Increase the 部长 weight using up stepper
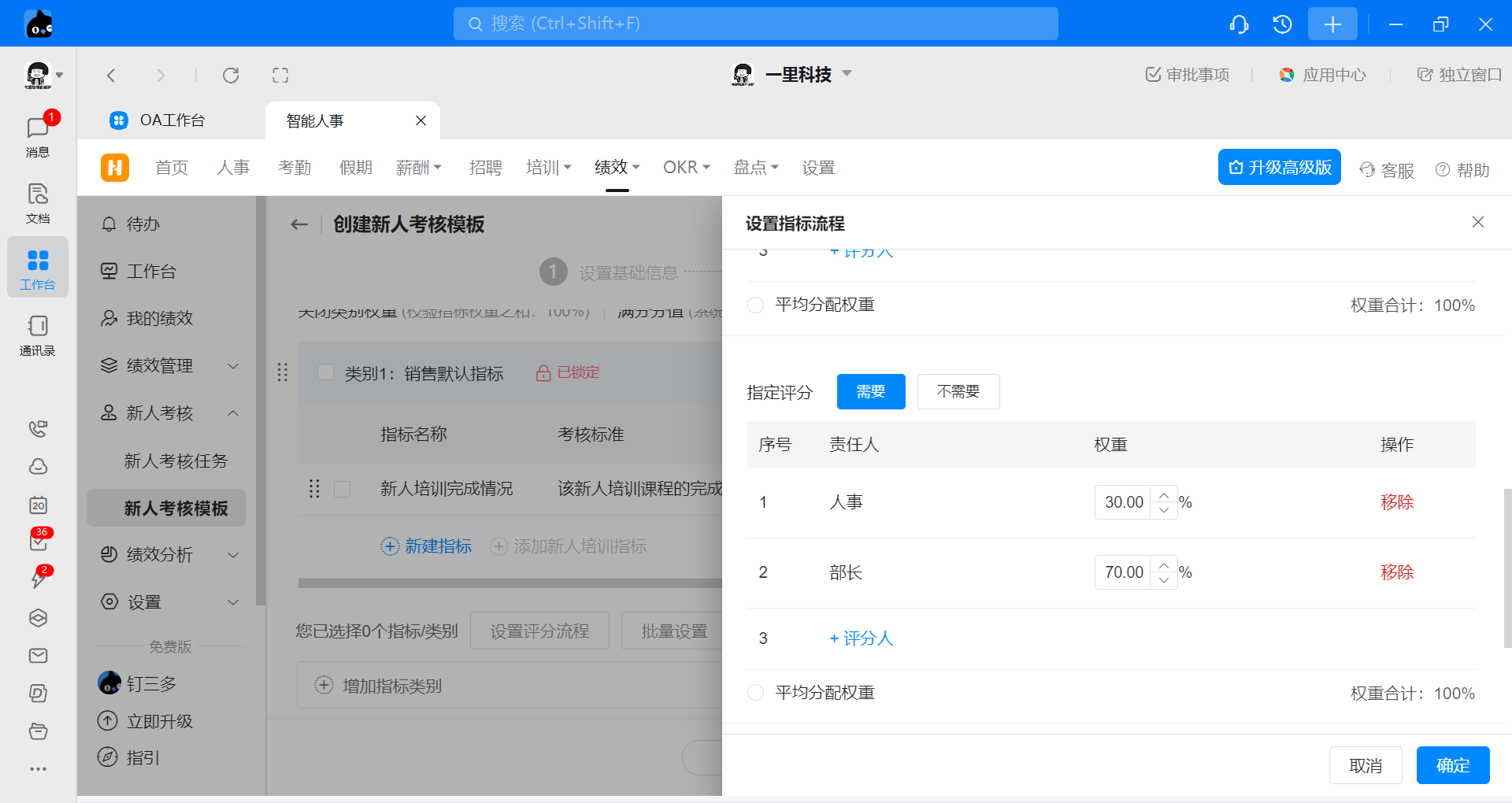The width and height of the screenshot is (1512, 803). click(x=1164, y=565)
